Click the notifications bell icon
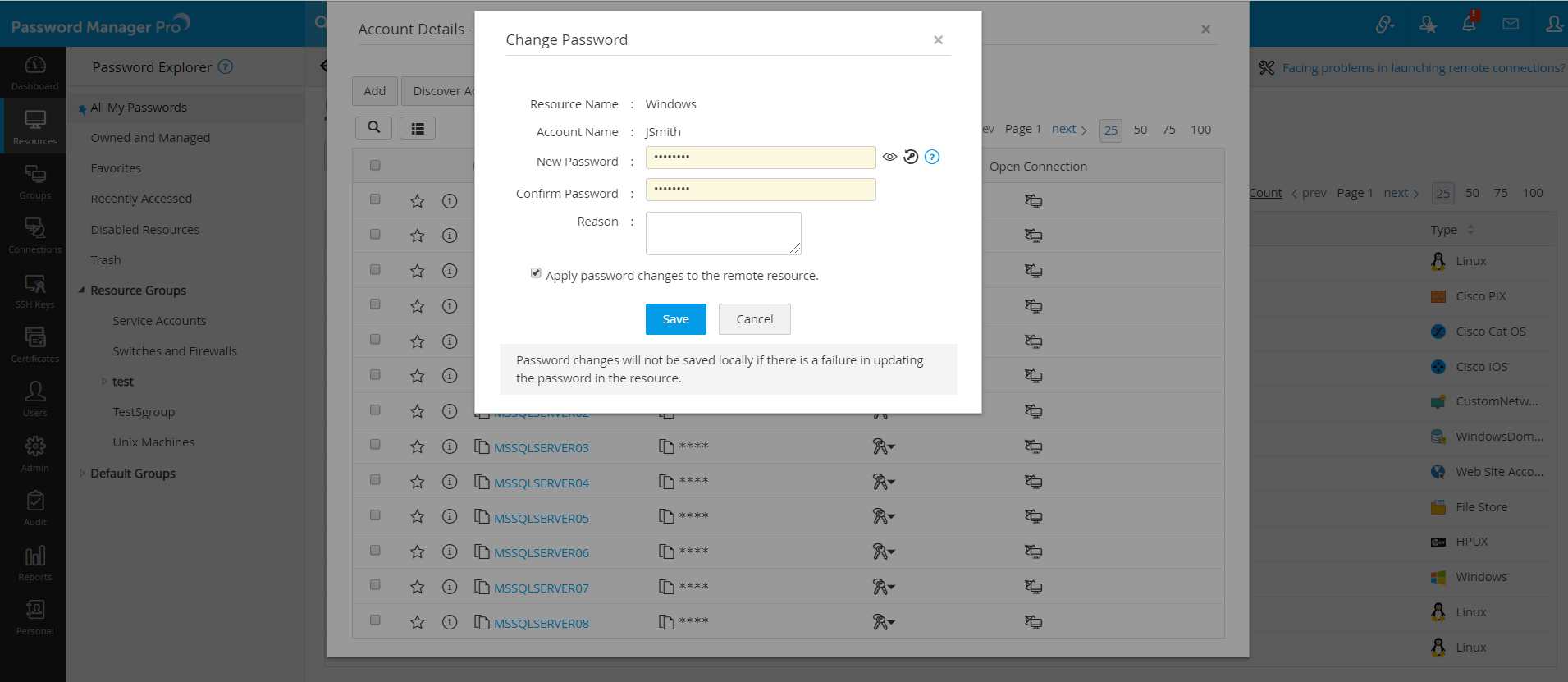This screenshot has height=682, width=1568. (1469, 24)
